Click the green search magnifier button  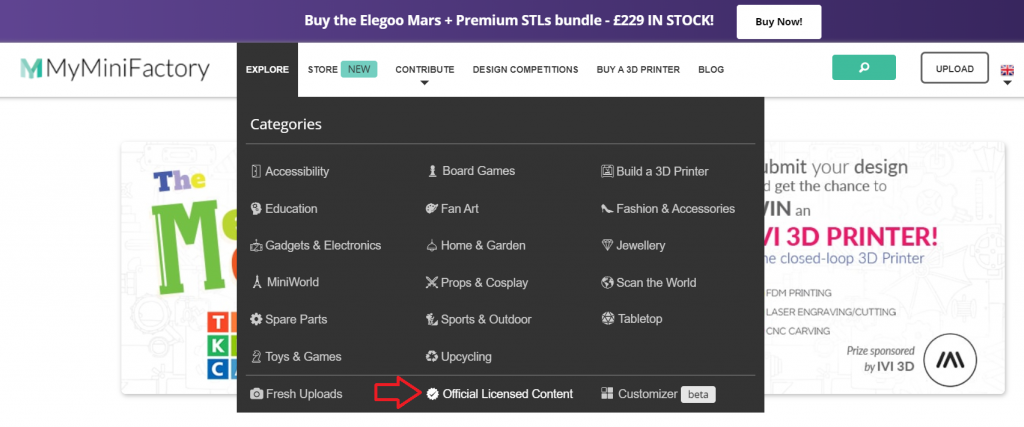coord(863,68)
